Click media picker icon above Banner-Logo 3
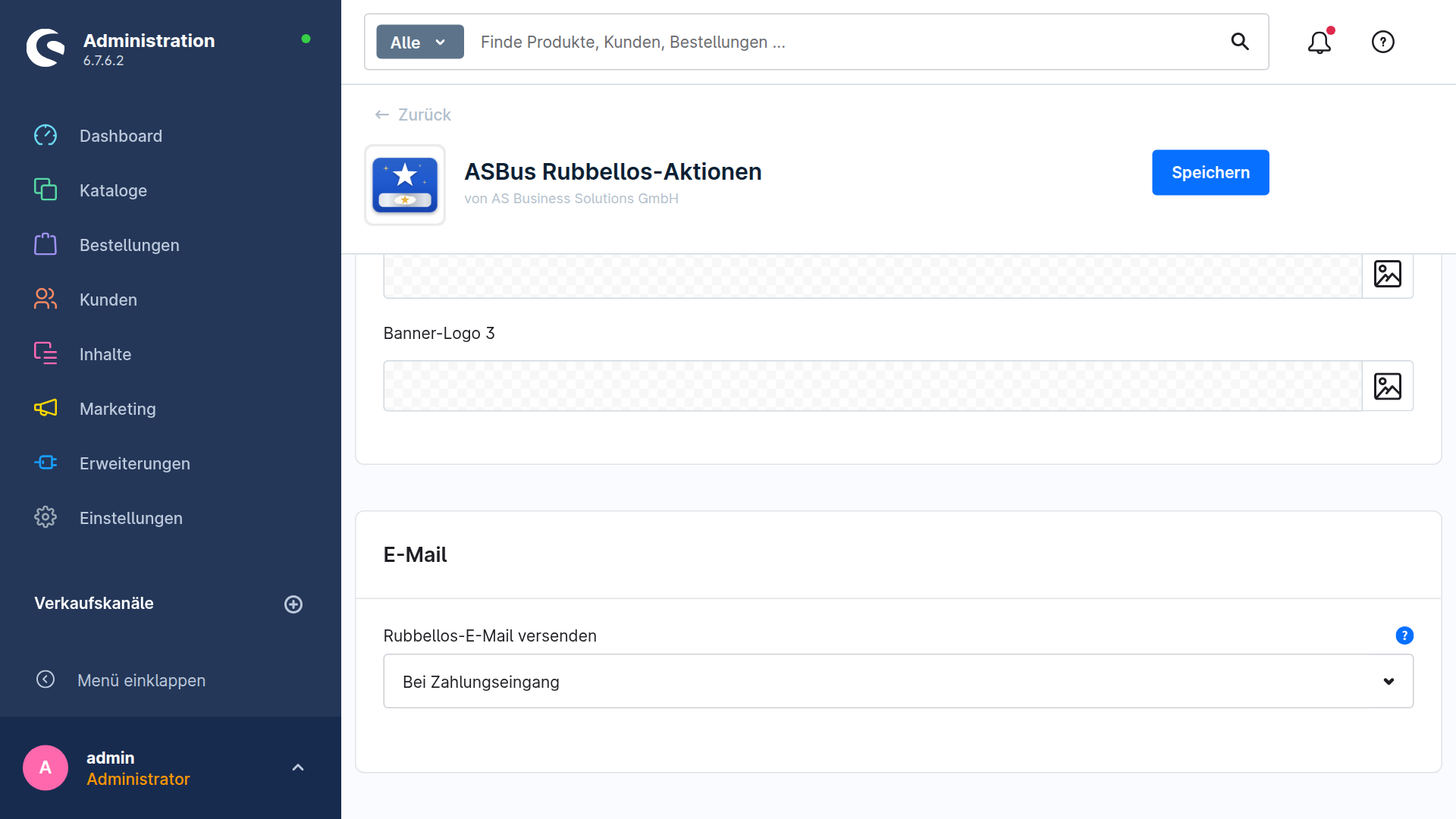1456x819 pixels. pos(1388,275)
